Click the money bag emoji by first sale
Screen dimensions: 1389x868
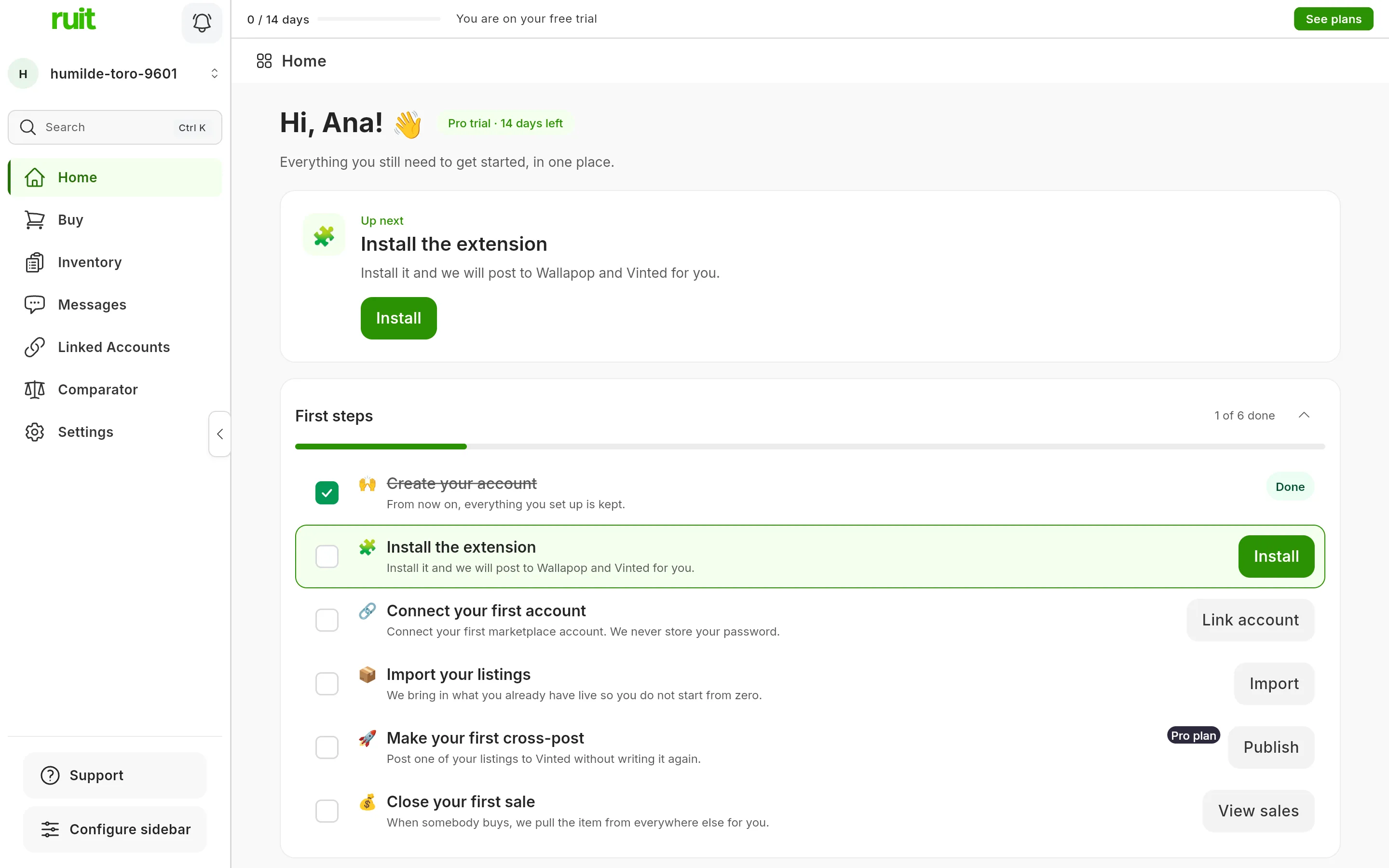tap(368, 802)
